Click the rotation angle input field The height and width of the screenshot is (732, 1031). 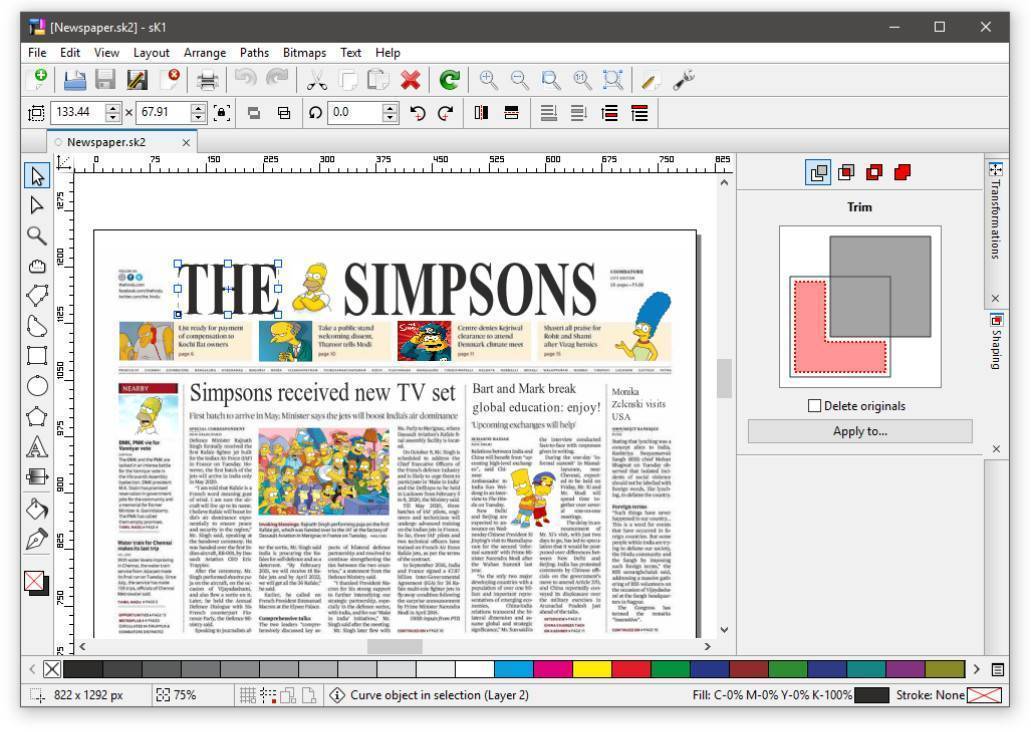click(x=355, y=112)
